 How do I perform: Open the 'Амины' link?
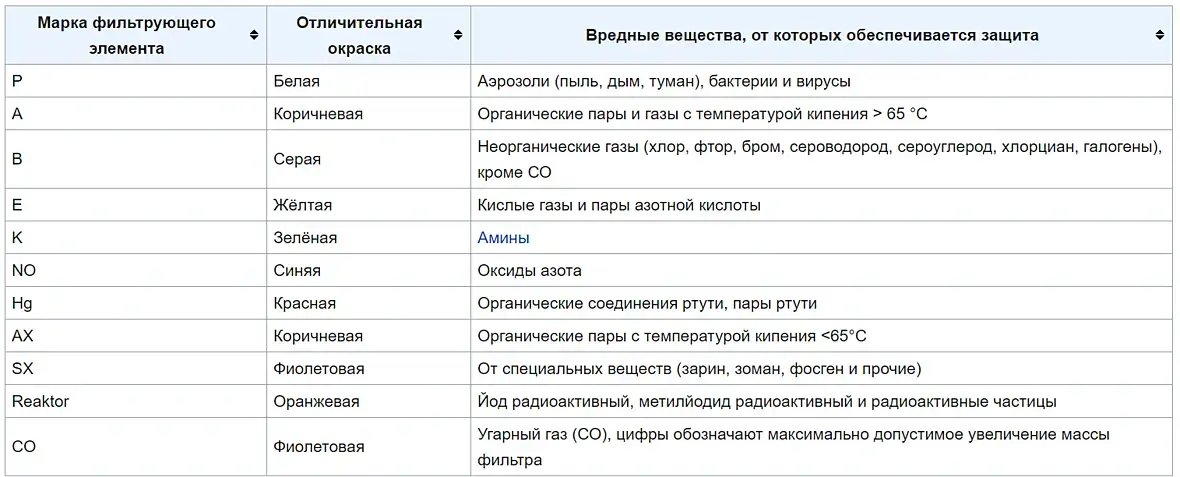[x=503, y=238]
